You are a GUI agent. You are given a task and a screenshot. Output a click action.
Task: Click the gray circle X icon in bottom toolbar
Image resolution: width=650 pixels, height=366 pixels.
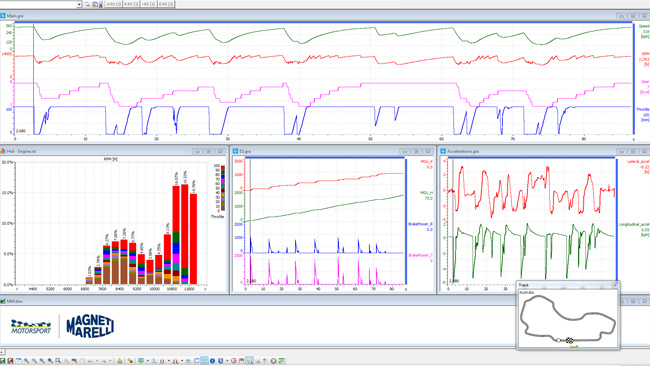pyautogui.click(x=273, y=361)
